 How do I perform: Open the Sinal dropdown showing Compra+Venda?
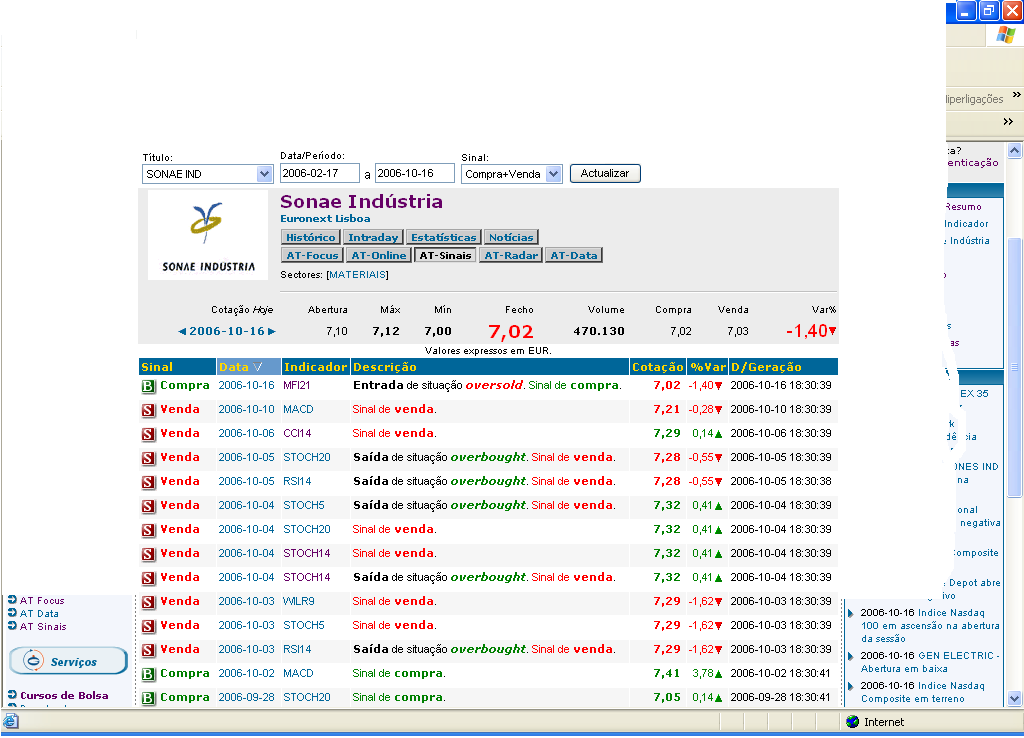[x=511, y=174]
